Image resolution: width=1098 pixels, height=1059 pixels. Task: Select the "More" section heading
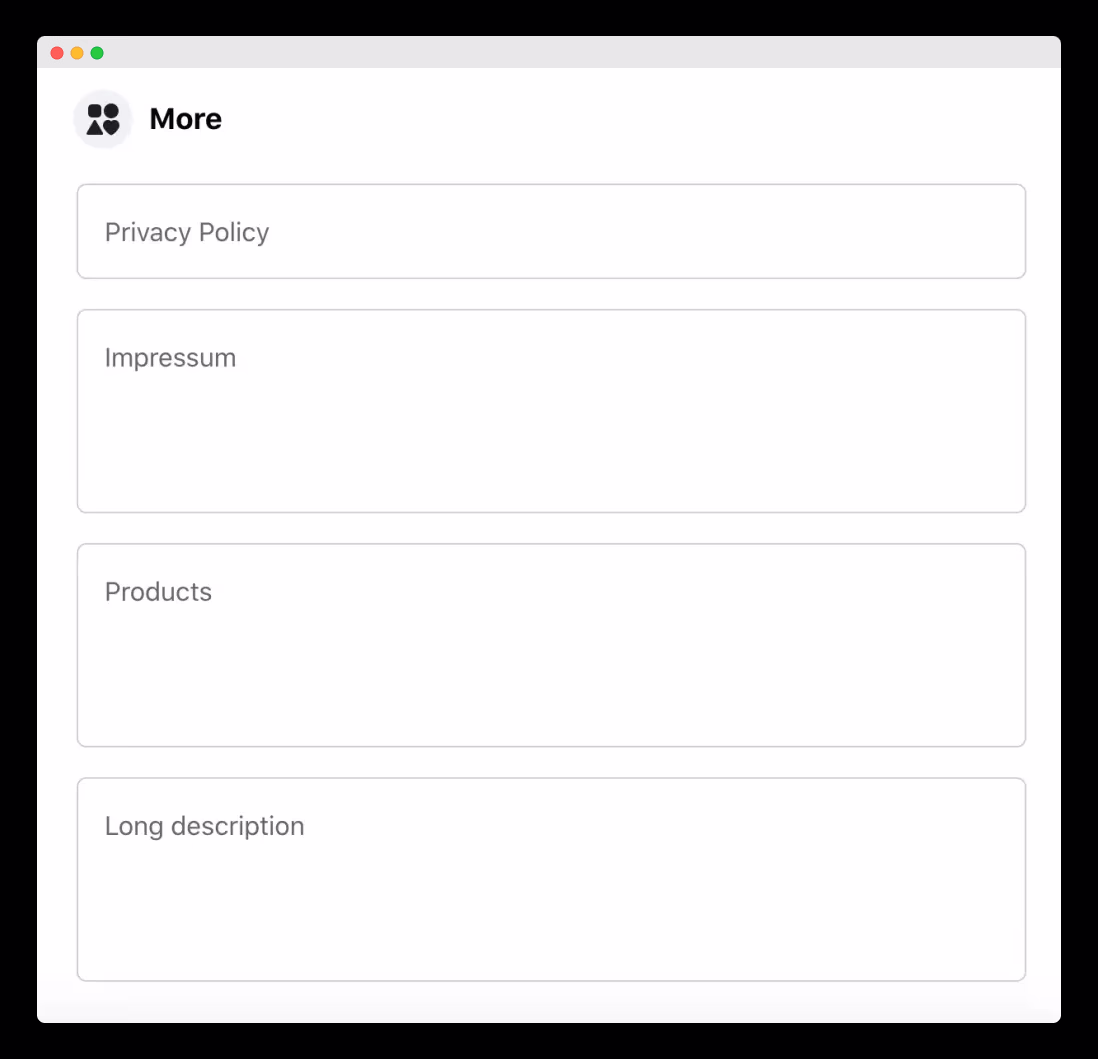(186, 119)
